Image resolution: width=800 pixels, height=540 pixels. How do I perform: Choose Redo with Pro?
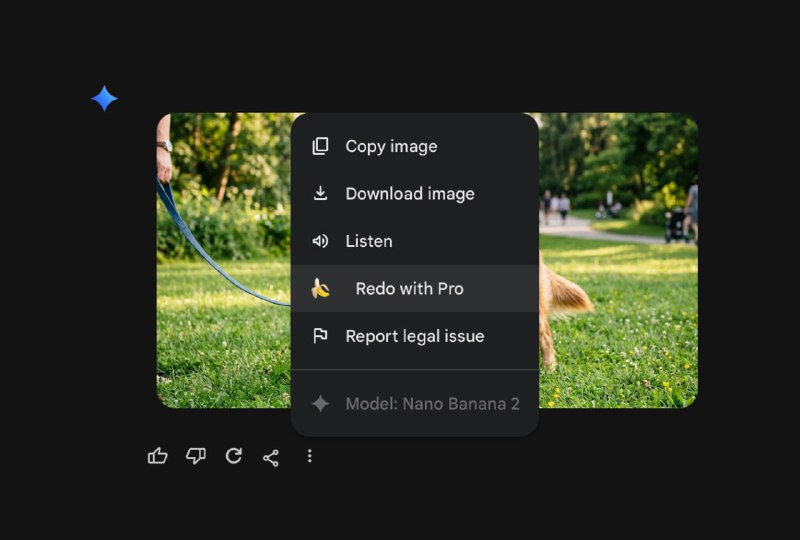[x=409, y=289]
